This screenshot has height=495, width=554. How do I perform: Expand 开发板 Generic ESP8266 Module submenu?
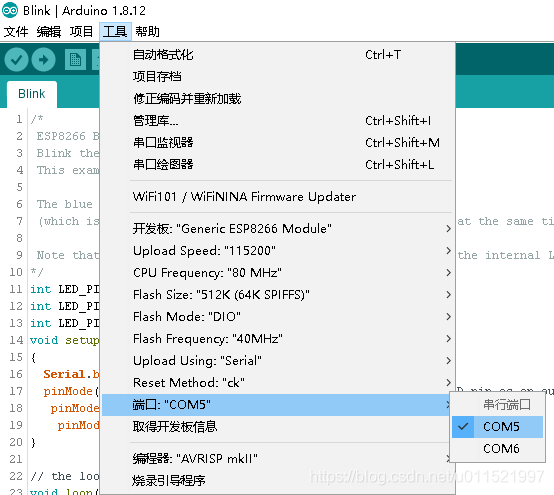[278, 229]
